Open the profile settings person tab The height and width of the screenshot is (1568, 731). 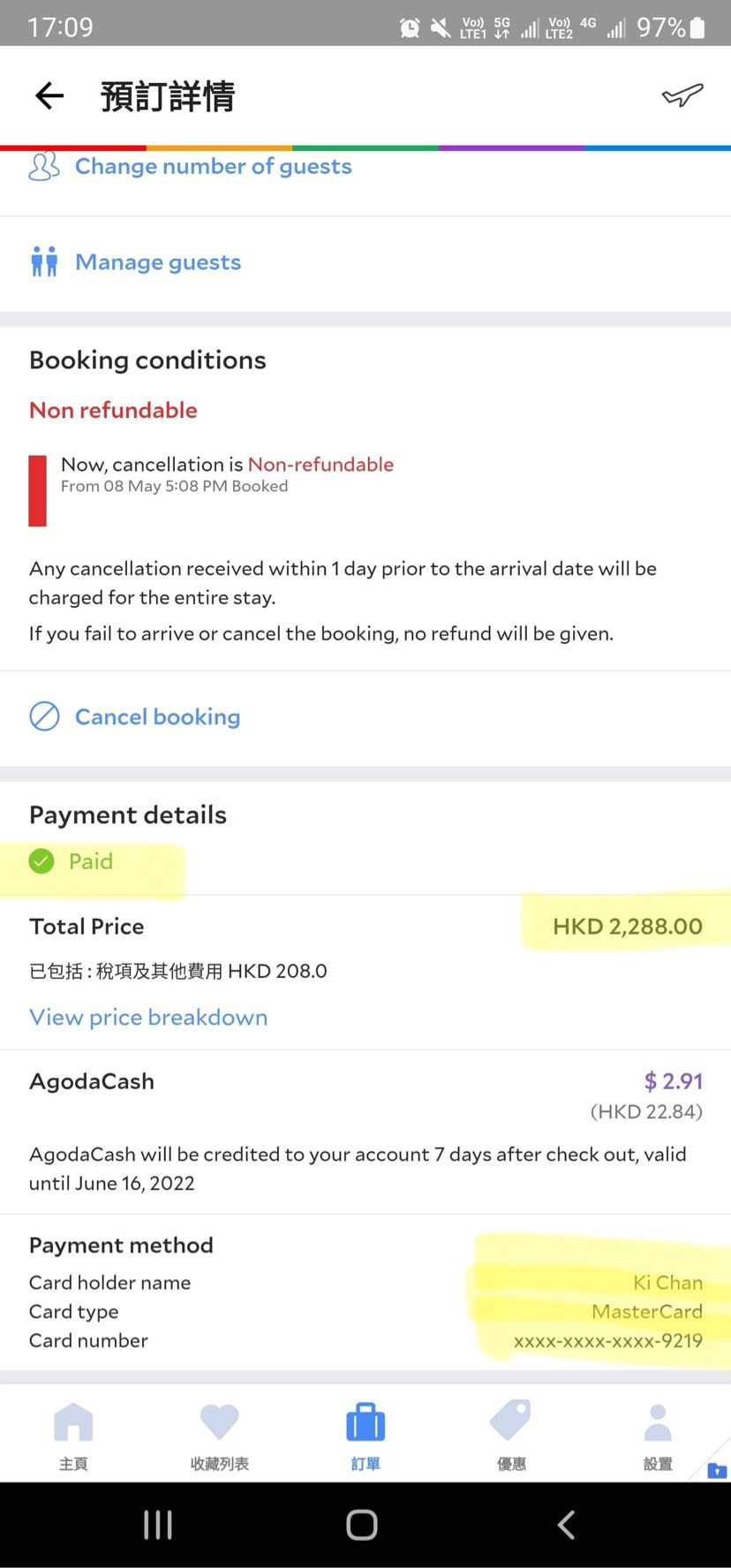point(658,1435)
